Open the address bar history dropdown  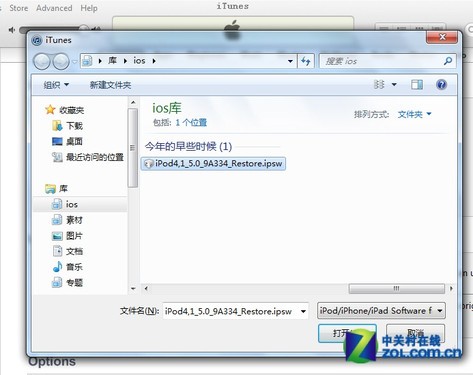[290, 61]
